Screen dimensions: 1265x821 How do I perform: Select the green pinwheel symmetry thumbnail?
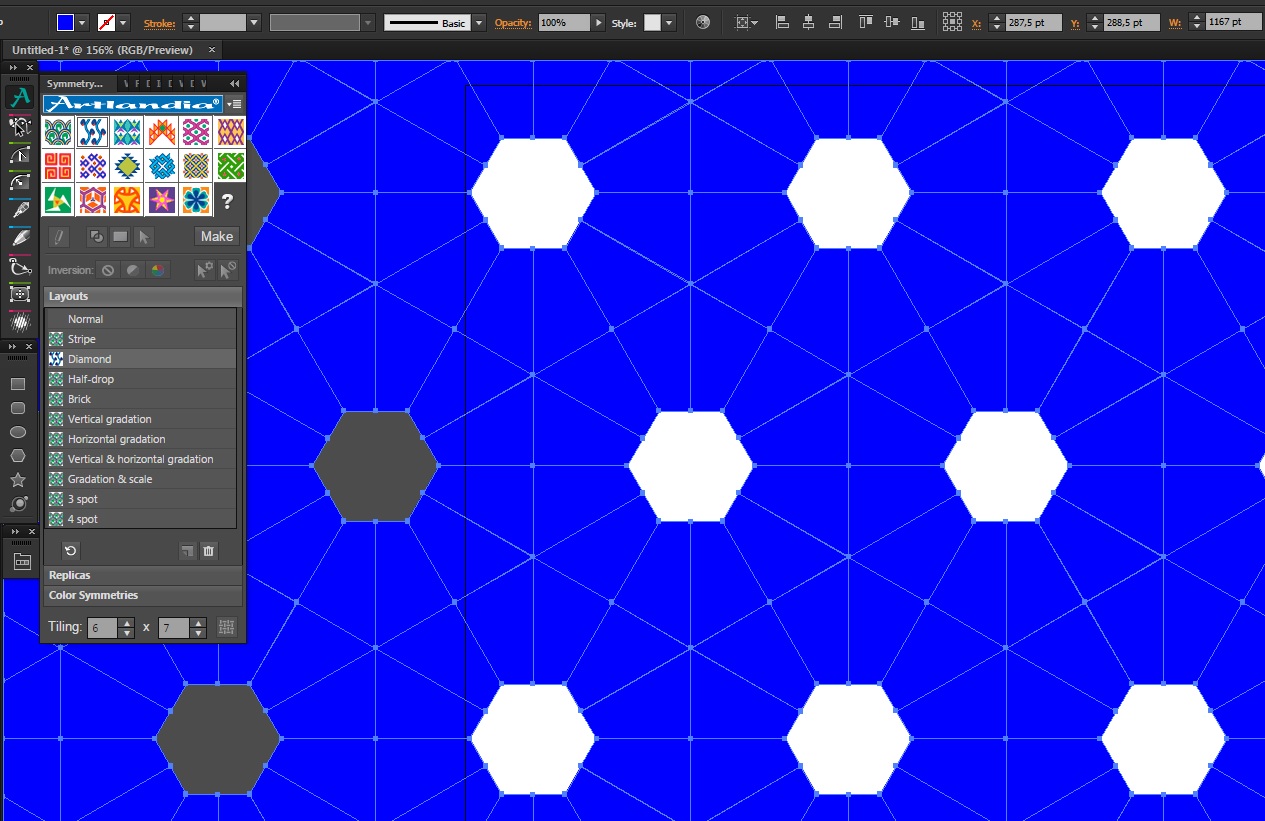tap(58, 200)
